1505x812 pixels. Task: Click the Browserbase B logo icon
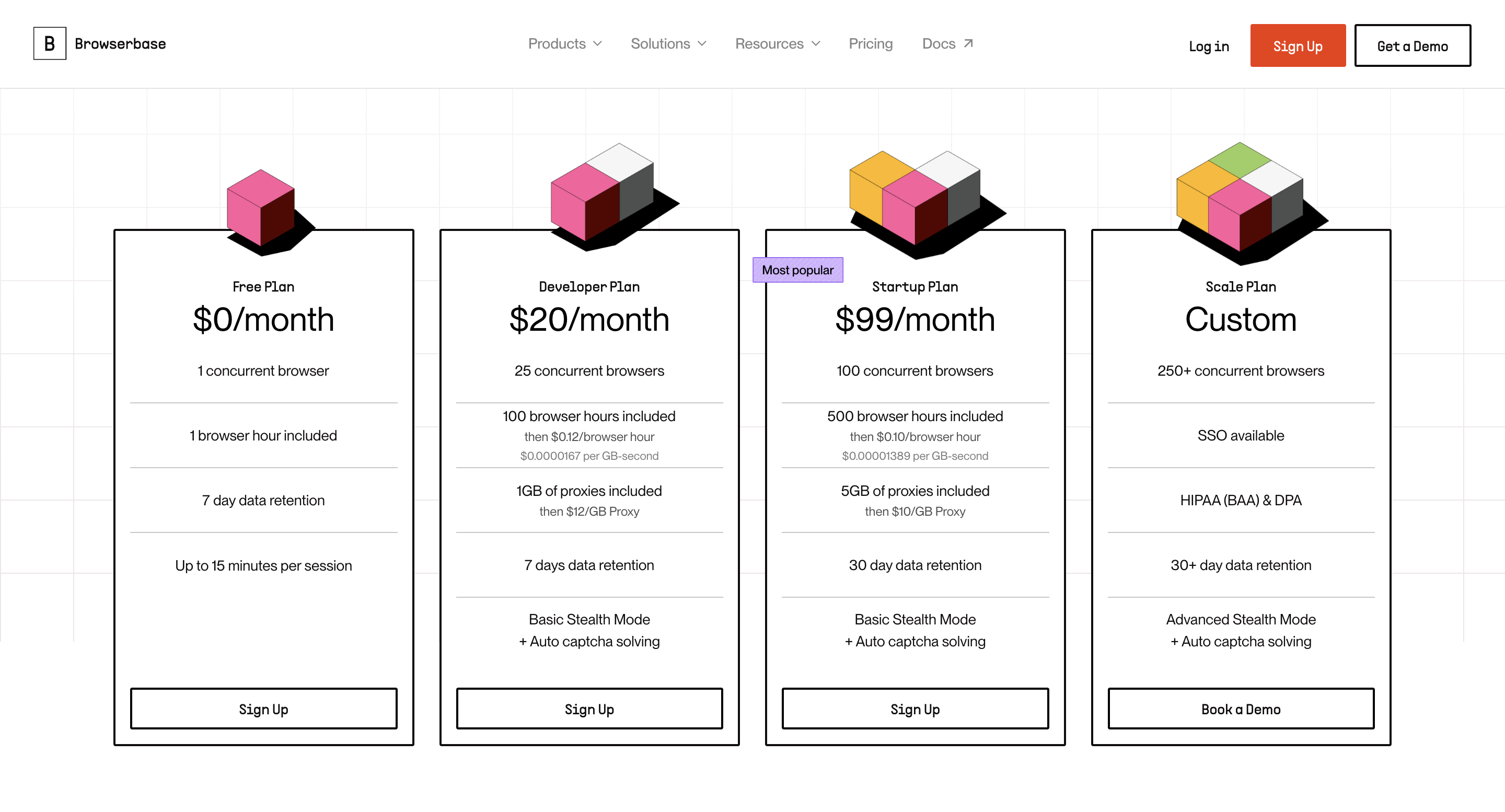(50, 44)
